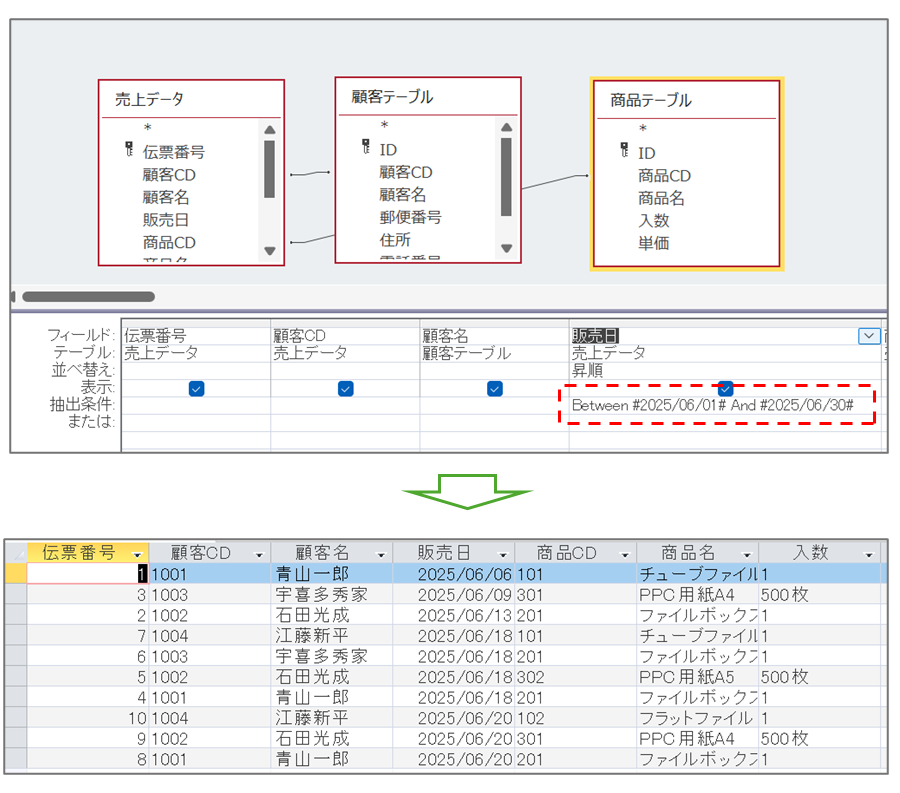Open the 顧客名 column header filter arrow
The image size is (900, 793).
[x=380, y=554]
